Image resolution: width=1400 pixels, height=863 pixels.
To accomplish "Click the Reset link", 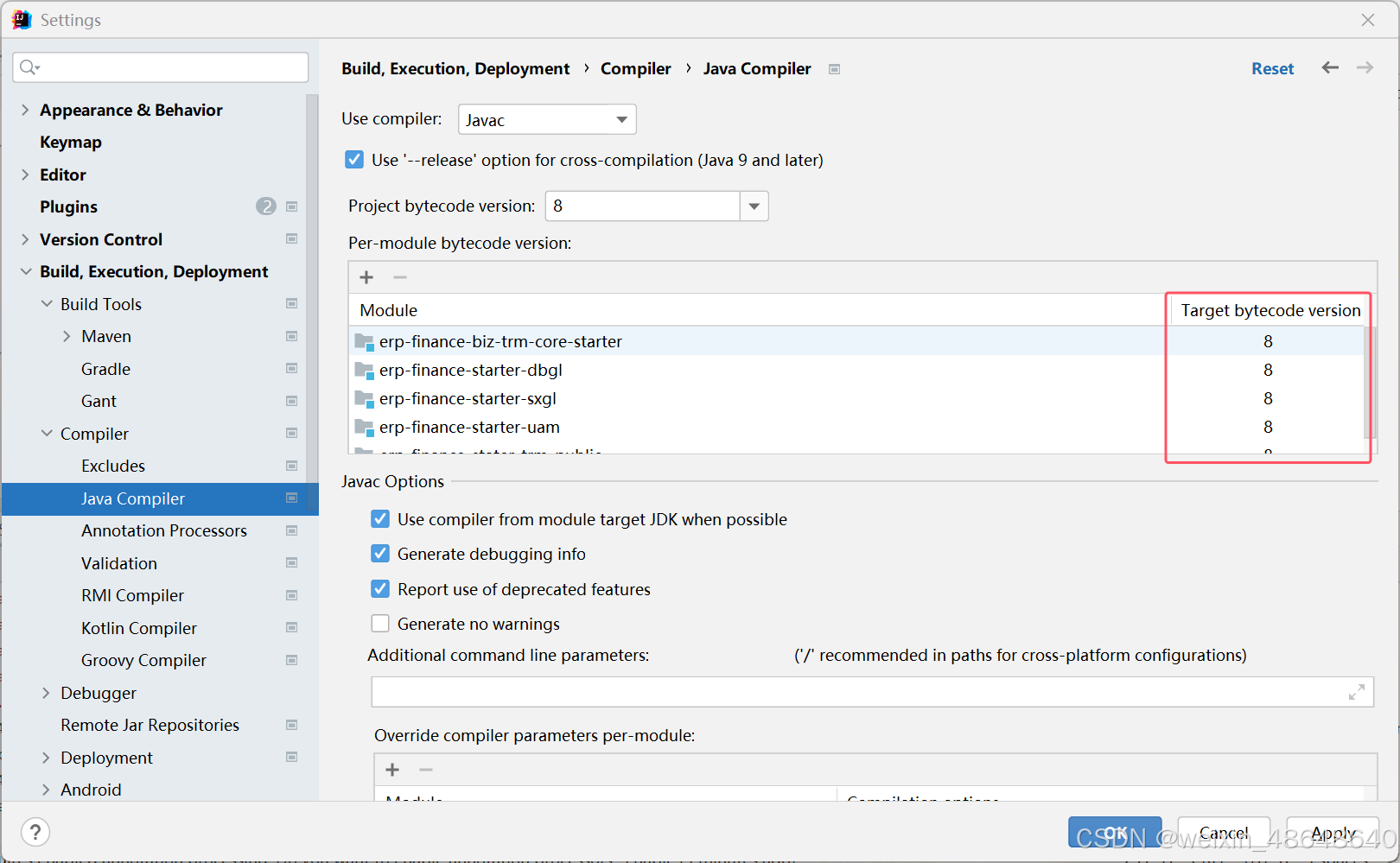I will (1272, 67).
